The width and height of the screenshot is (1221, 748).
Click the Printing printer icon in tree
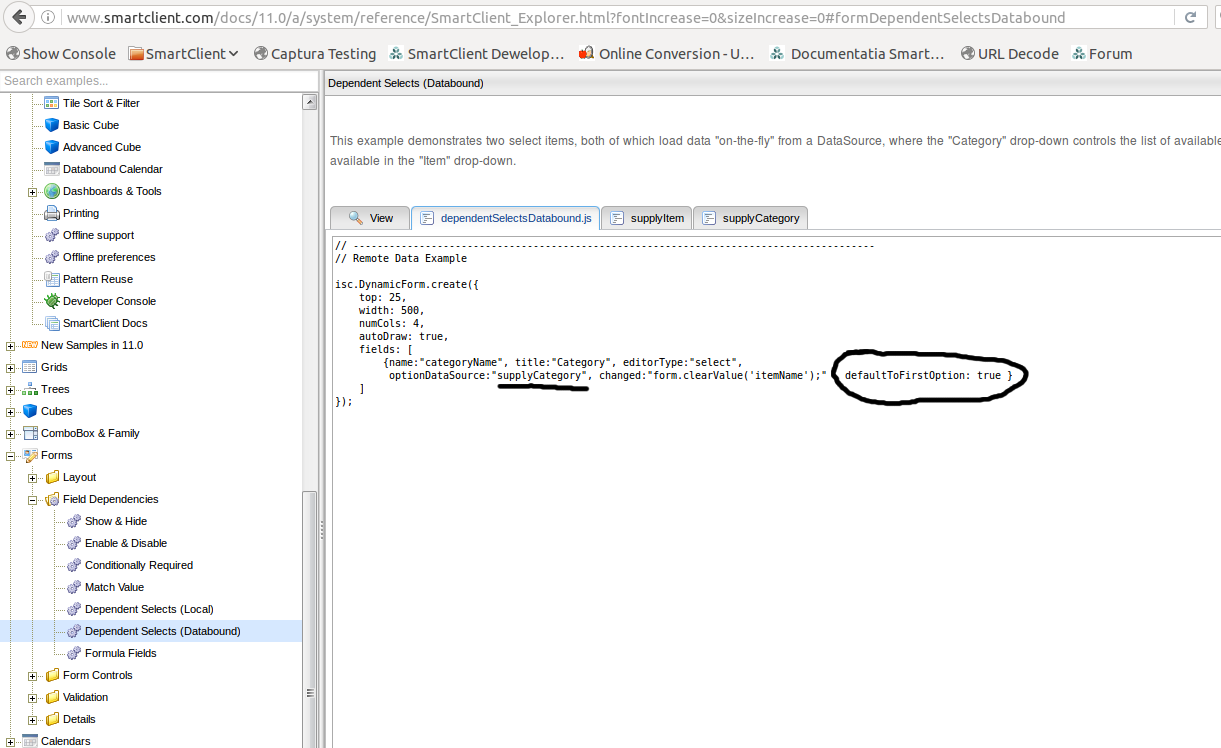(52, 213)
